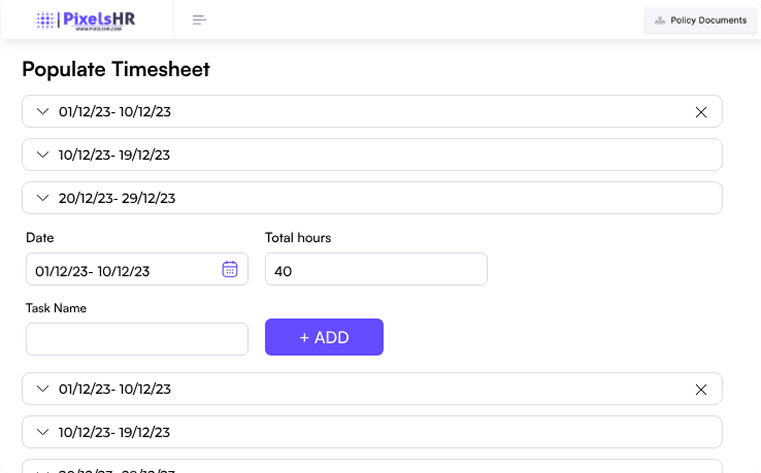Focus the Total hours field showing 40
761x473 pixels.
[x=375, y=270]
